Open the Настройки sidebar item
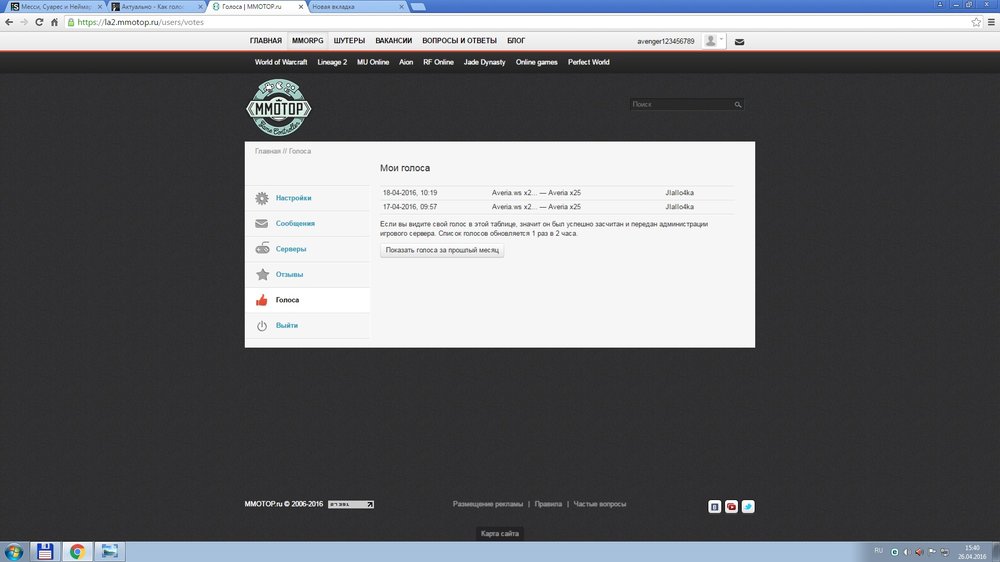This screenshot has width=1000, height=562. [x=294, y=198]
